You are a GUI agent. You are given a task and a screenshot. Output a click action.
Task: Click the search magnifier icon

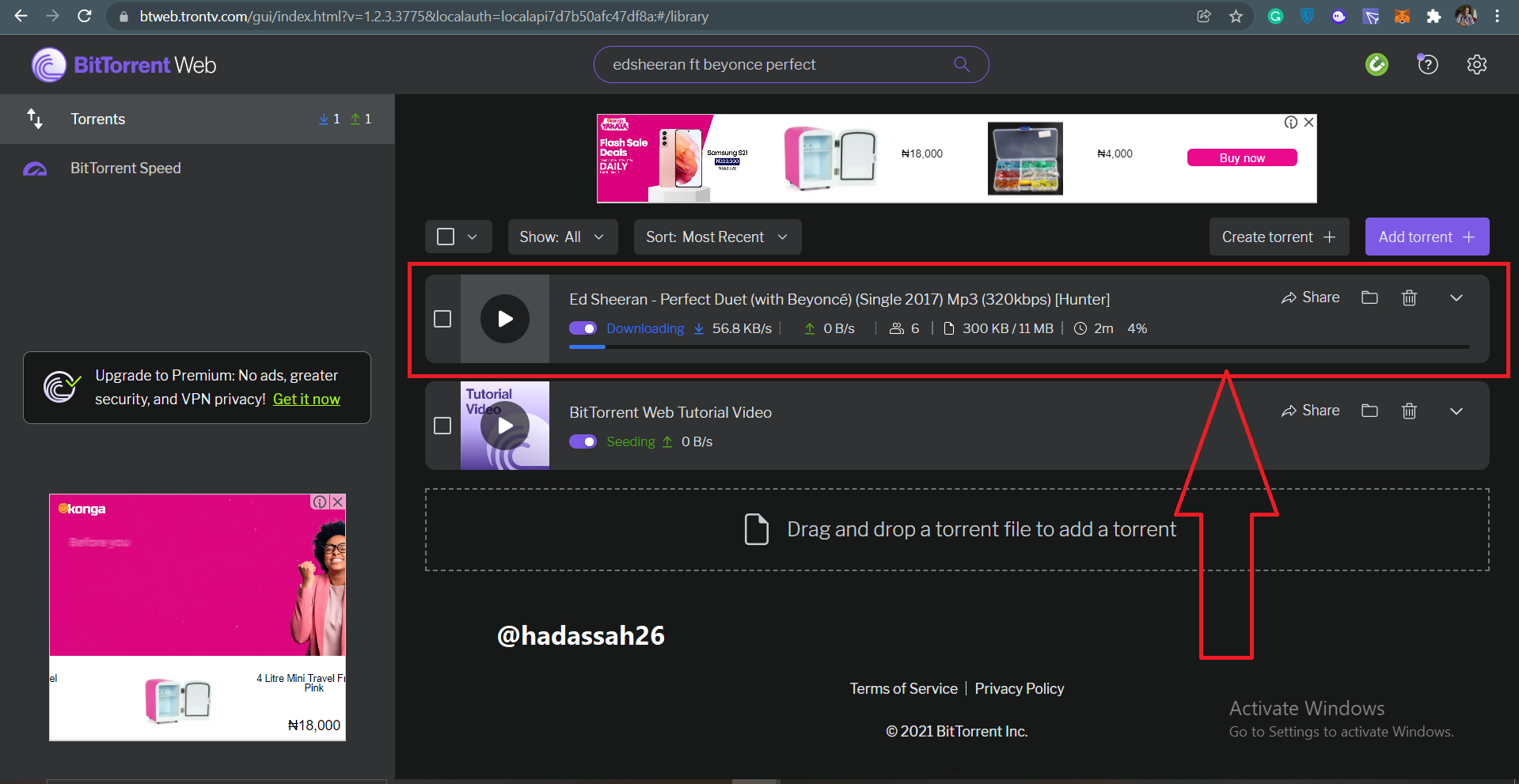tap(962, 64)
